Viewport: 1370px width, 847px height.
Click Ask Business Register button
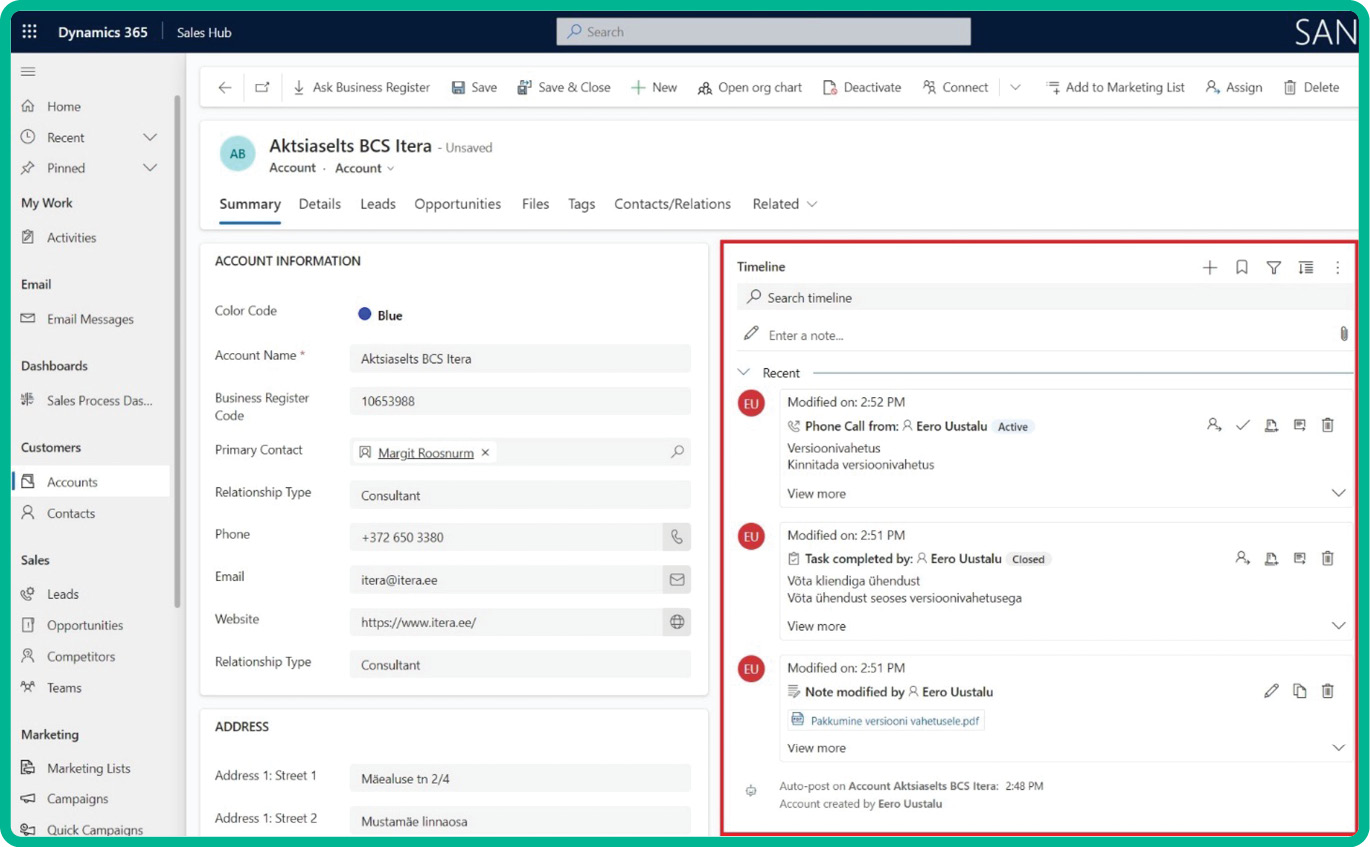tap(361, 88)
